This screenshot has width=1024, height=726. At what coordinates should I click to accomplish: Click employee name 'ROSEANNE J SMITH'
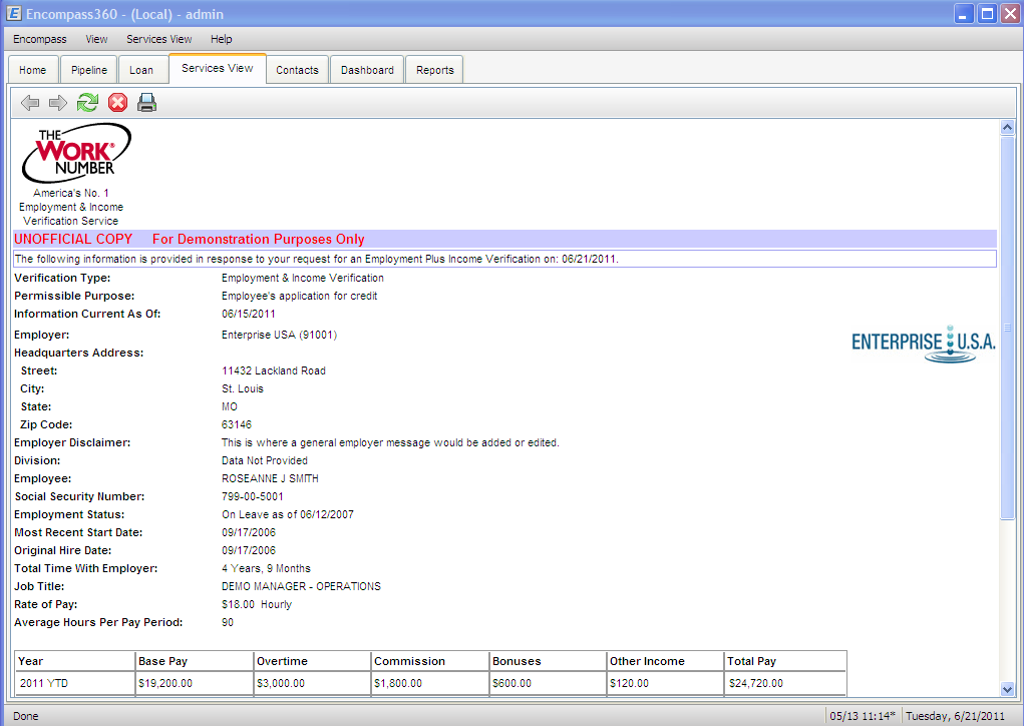270,479
